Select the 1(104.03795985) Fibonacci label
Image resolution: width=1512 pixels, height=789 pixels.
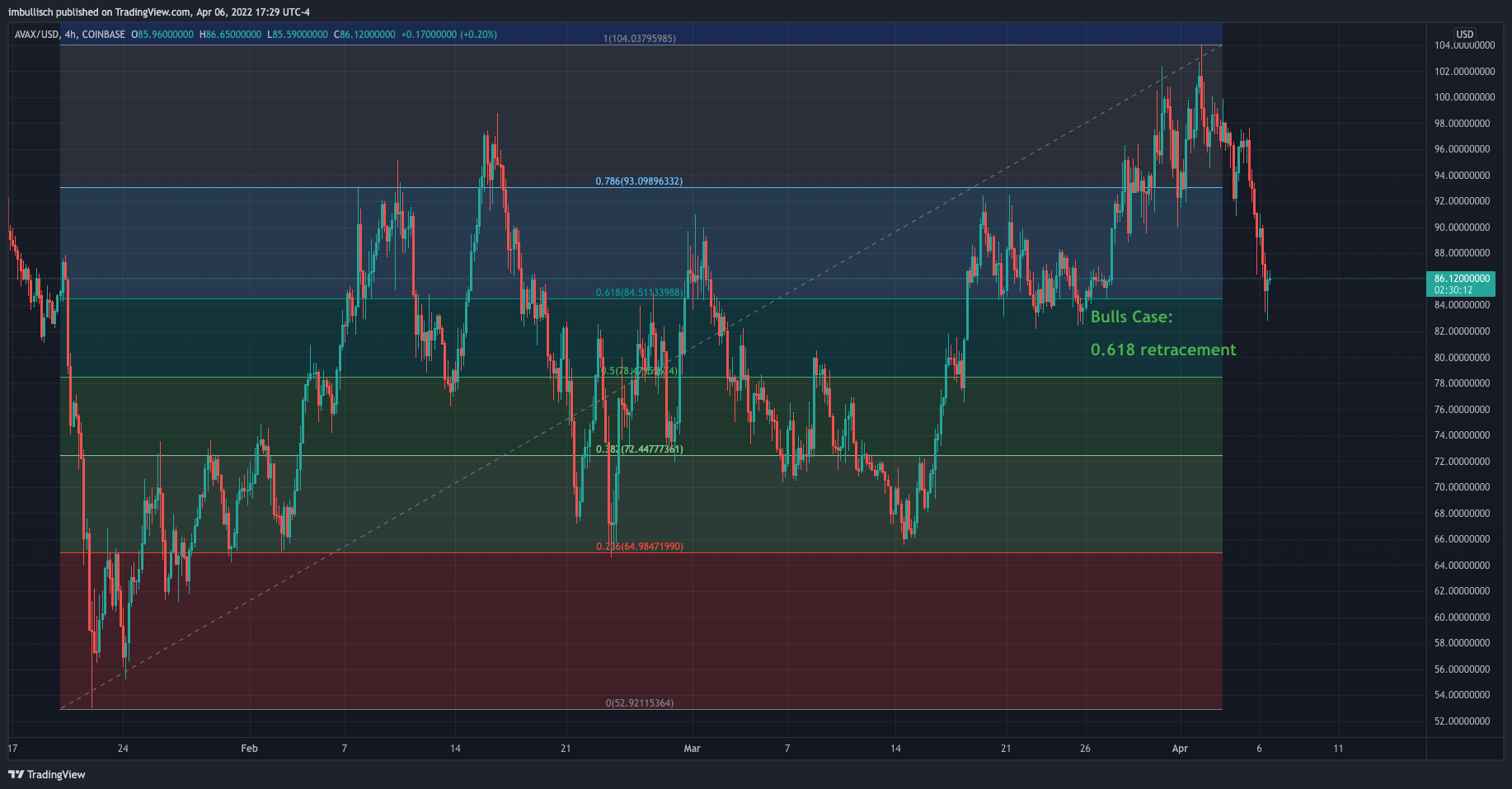click(x=640, y=39)
